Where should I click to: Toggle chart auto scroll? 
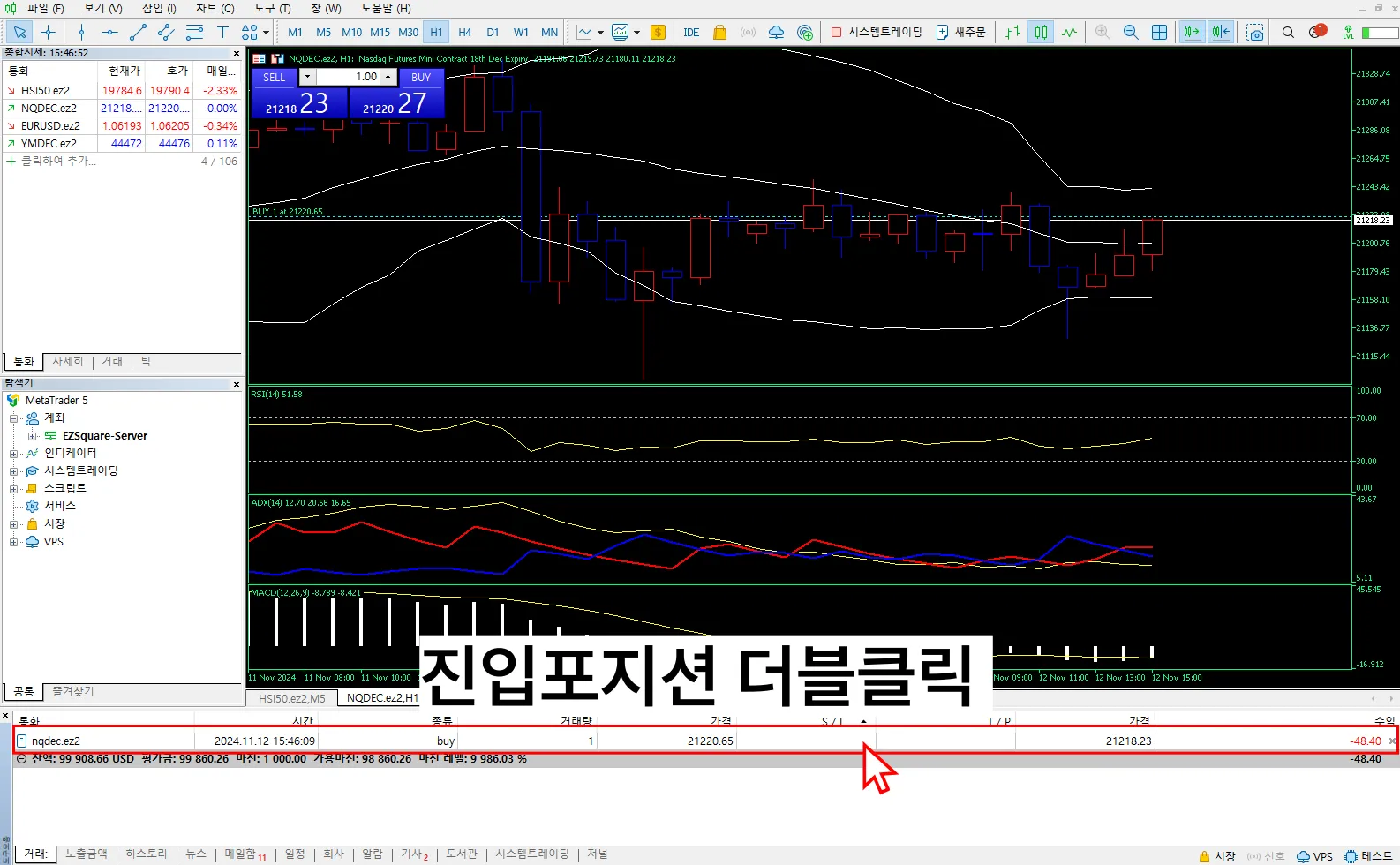tap(1193, 32)
